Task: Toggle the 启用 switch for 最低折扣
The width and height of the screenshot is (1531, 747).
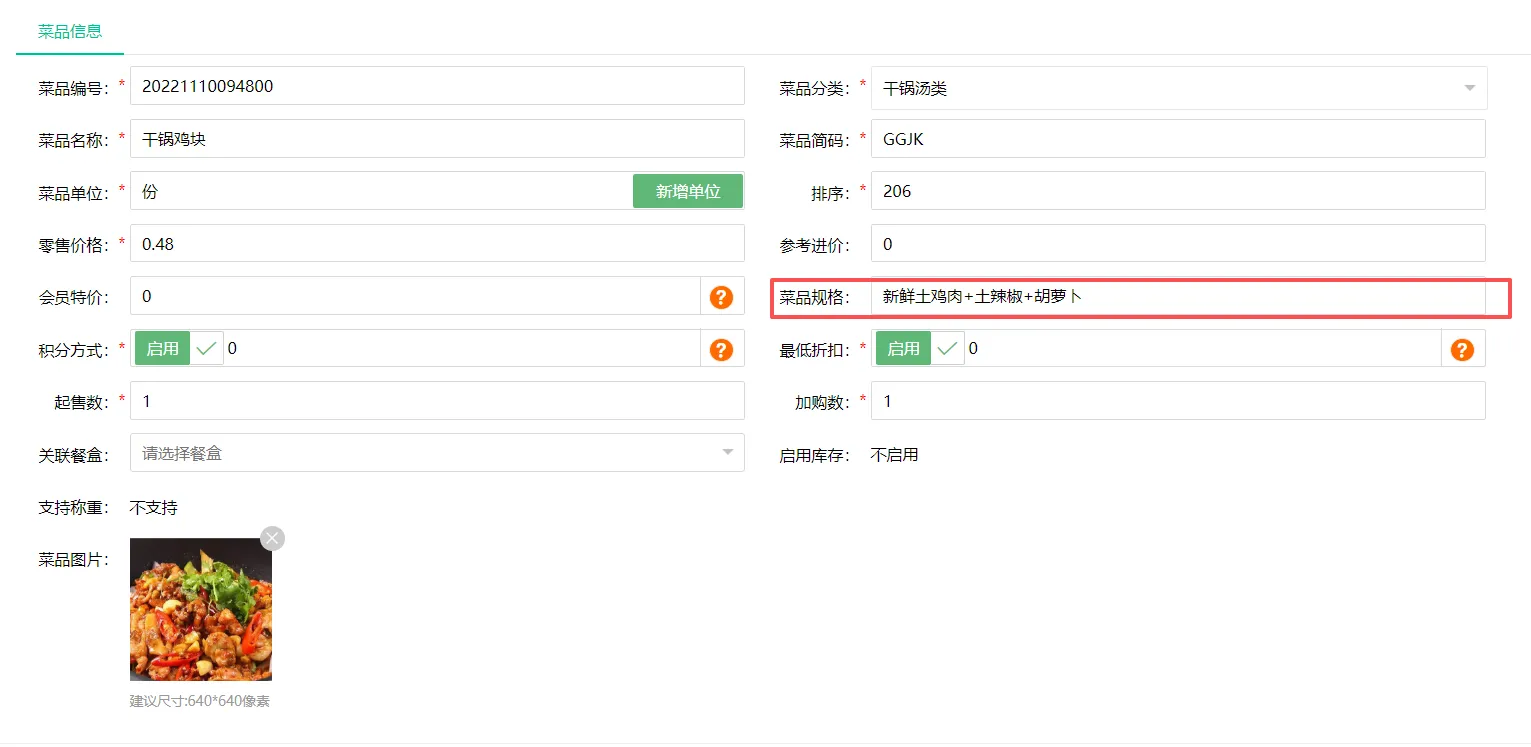Action: [919, 348]
